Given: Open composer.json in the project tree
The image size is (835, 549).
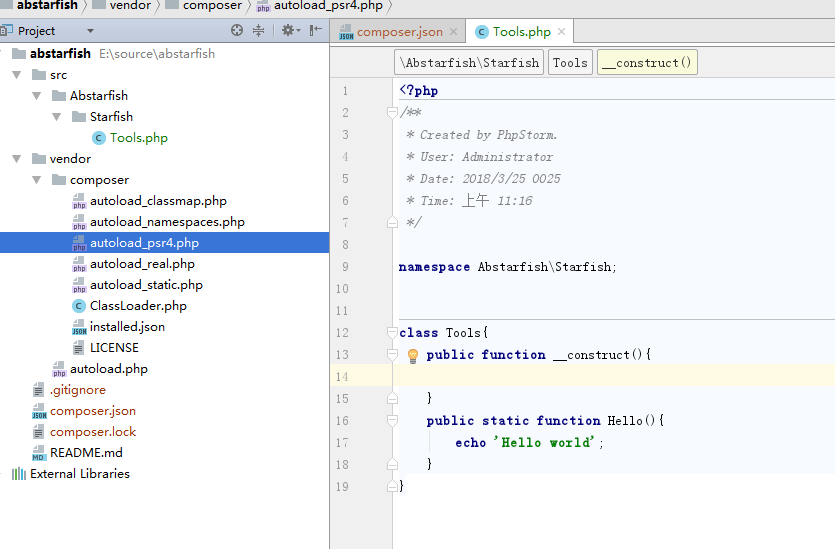Looking at the screenshot, I should coord(93,411).
